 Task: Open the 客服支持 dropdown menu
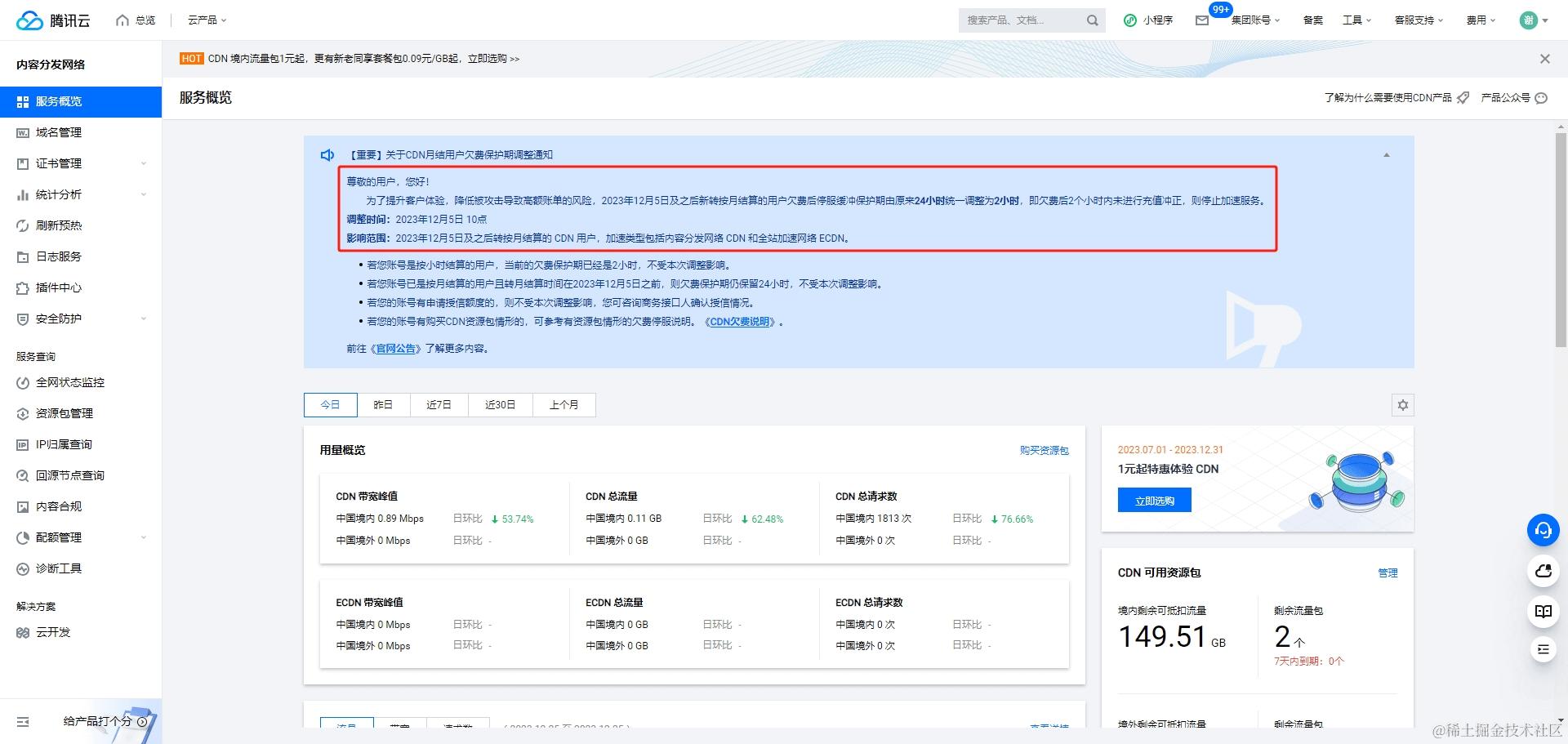(1419, 20)
